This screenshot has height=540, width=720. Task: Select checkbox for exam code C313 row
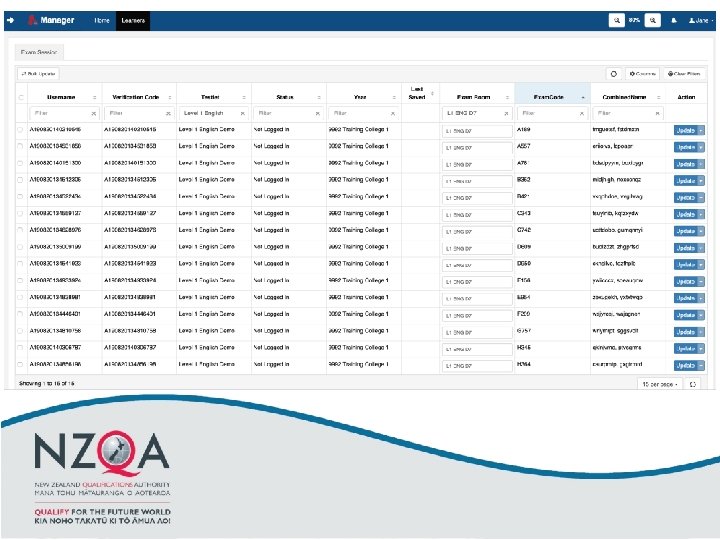(20, 214)
